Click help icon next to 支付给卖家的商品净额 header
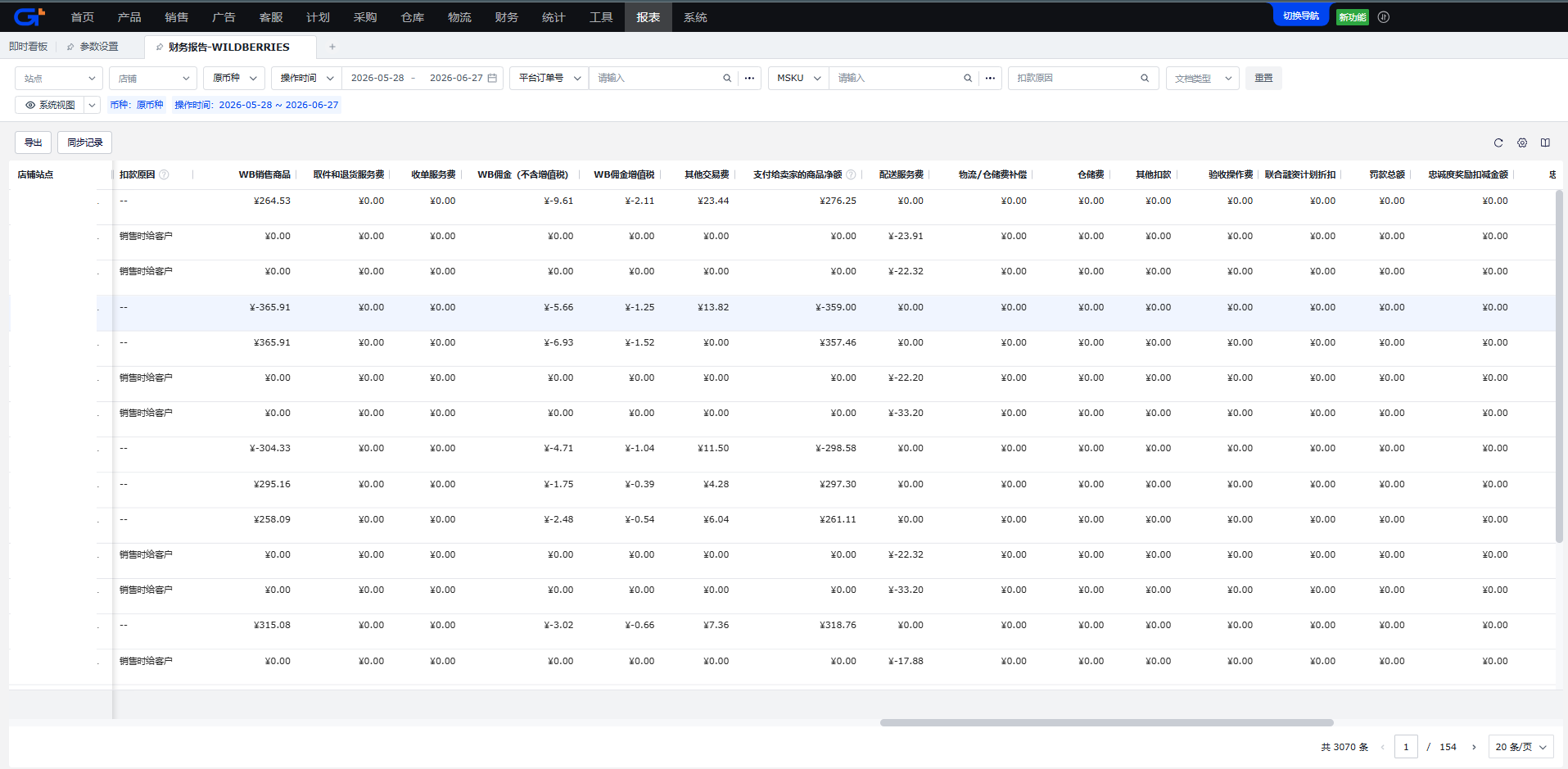The image size is (1568, 769). 851,174
